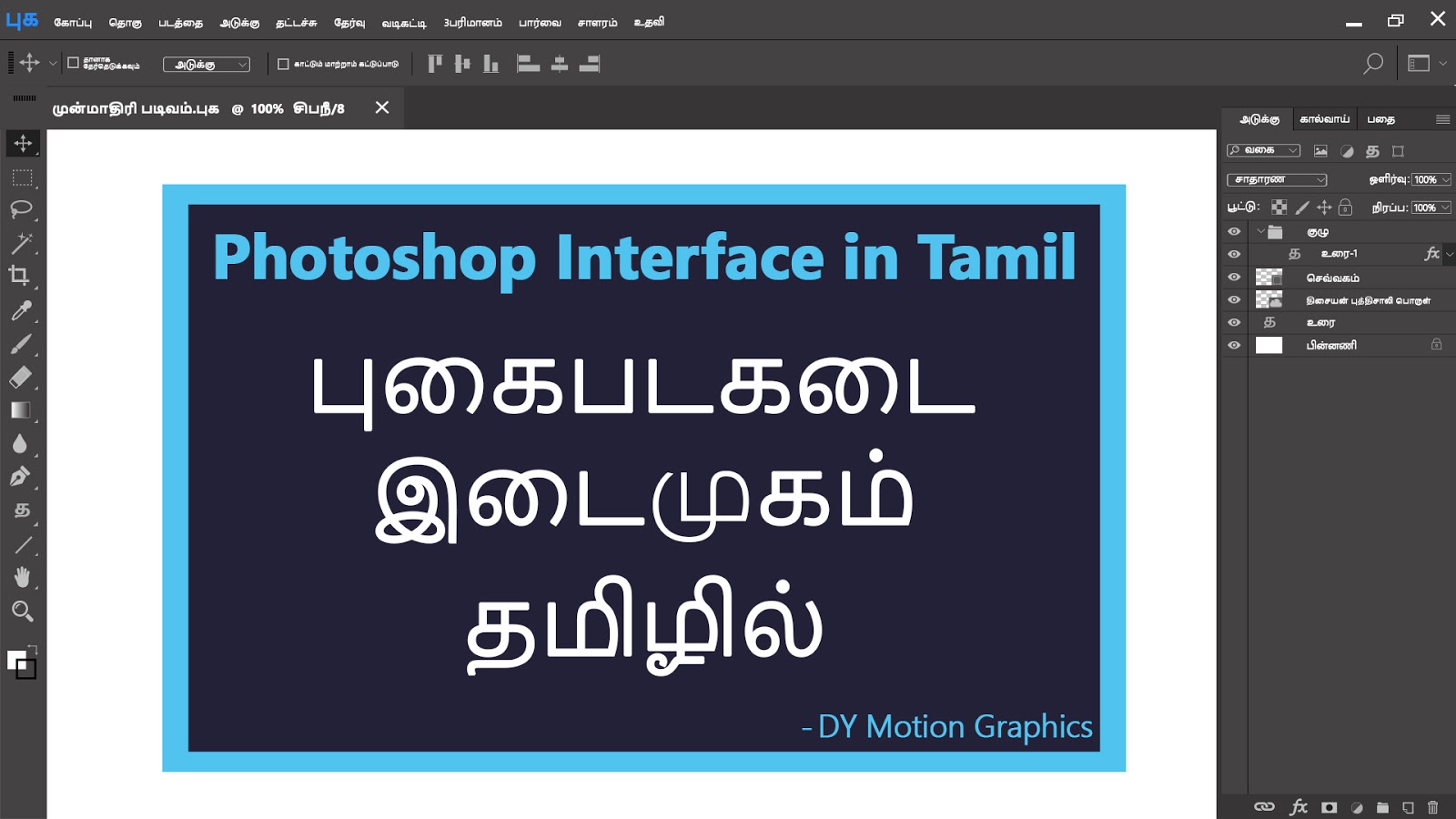This screenshot has width=1456, height=819.
Task: Open the சாதாரண blend mode dropdown
Action: 1277,179
